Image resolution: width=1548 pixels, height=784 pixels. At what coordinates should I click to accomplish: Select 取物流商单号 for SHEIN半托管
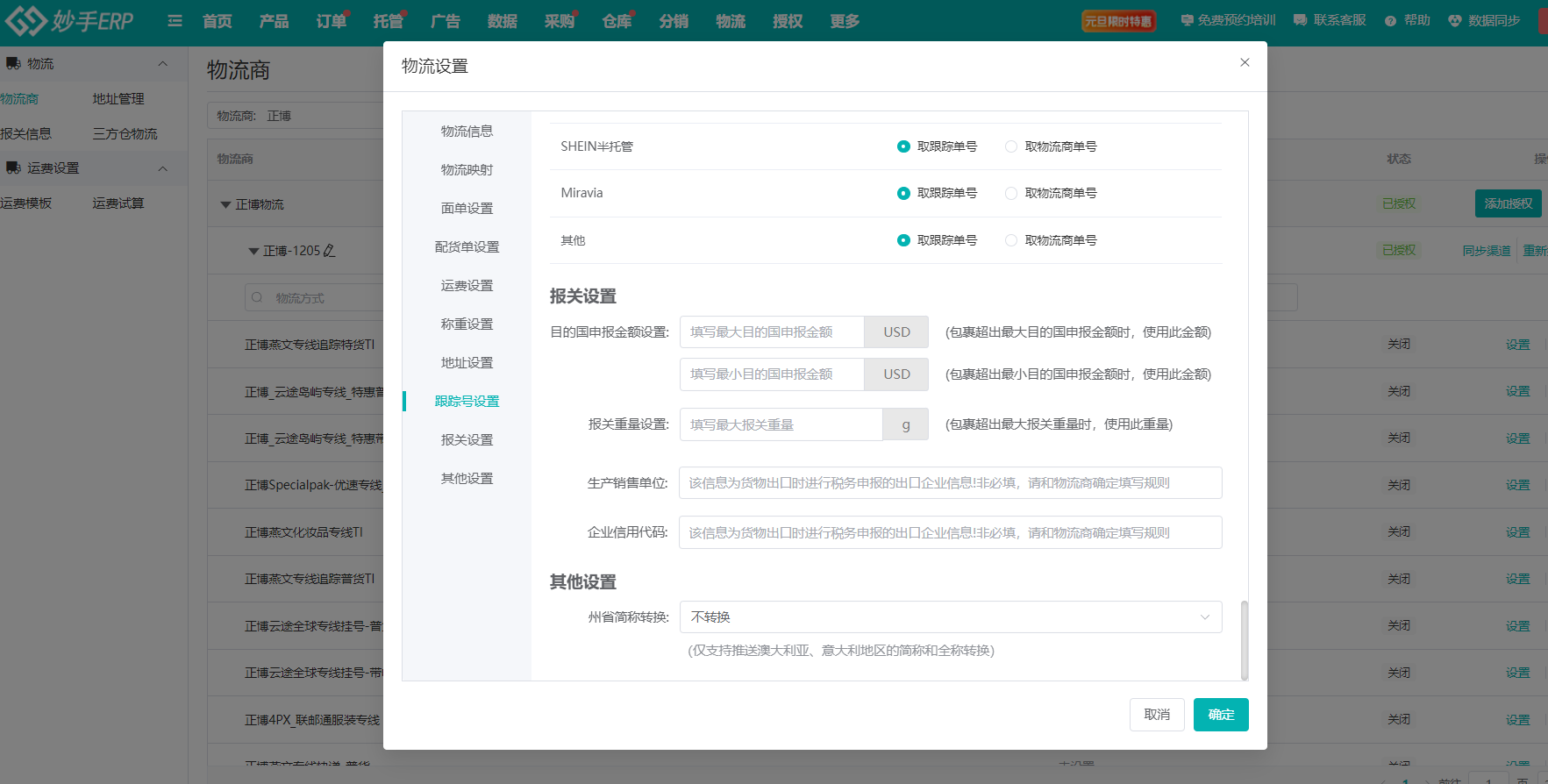pyautogui.click(x=1011, y=146)
